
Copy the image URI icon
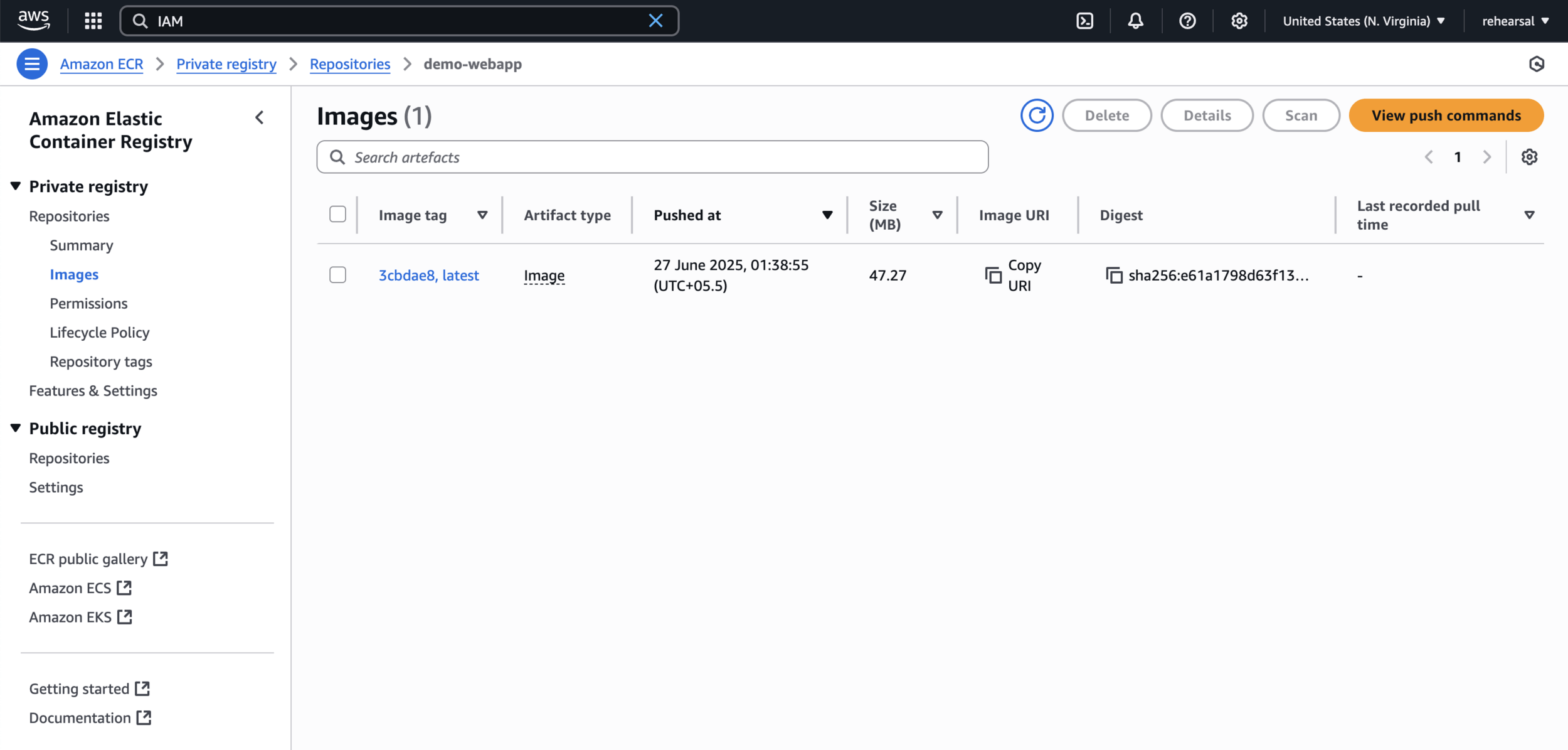coord(993,276)
